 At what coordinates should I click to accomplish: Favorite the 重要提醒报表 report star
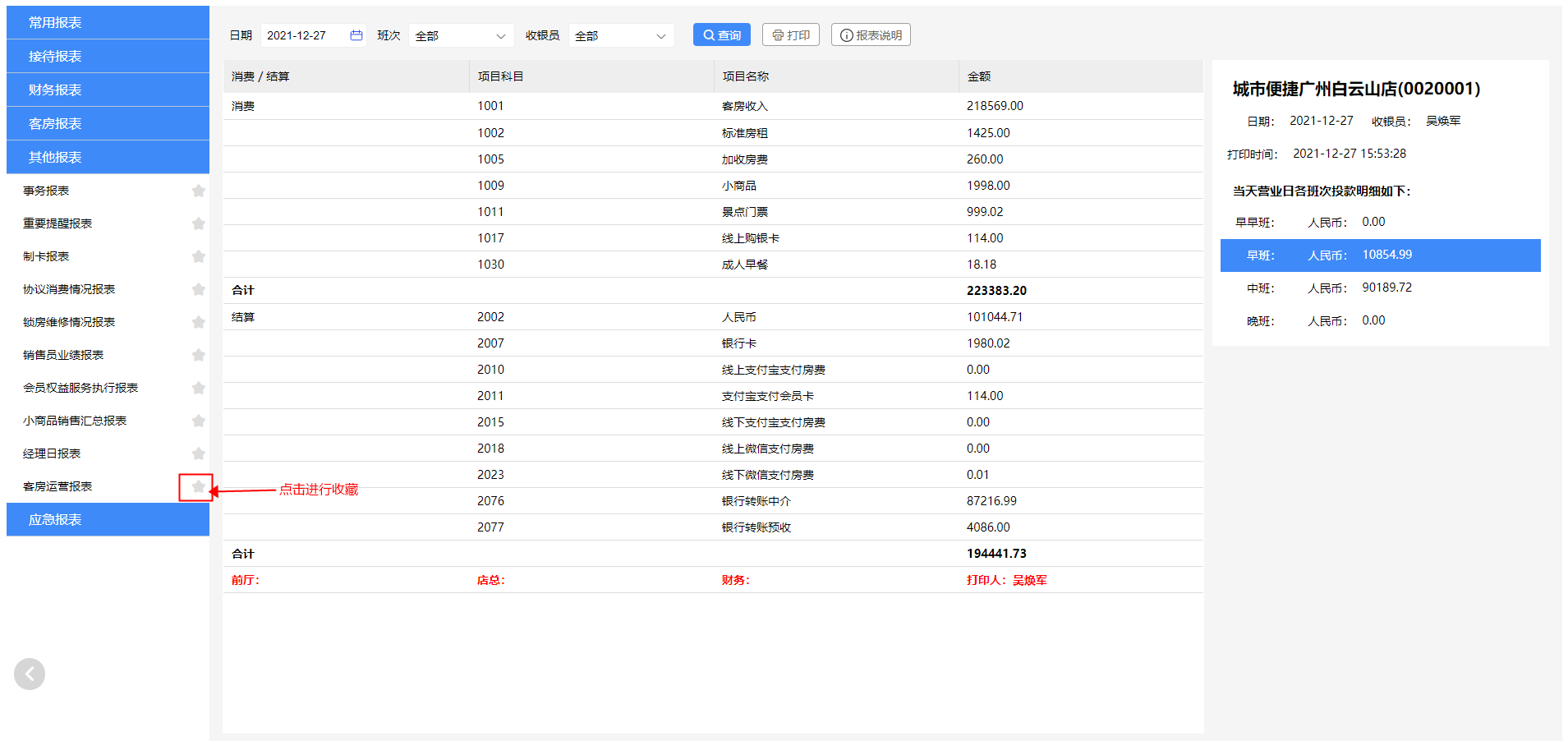[198, 223]
